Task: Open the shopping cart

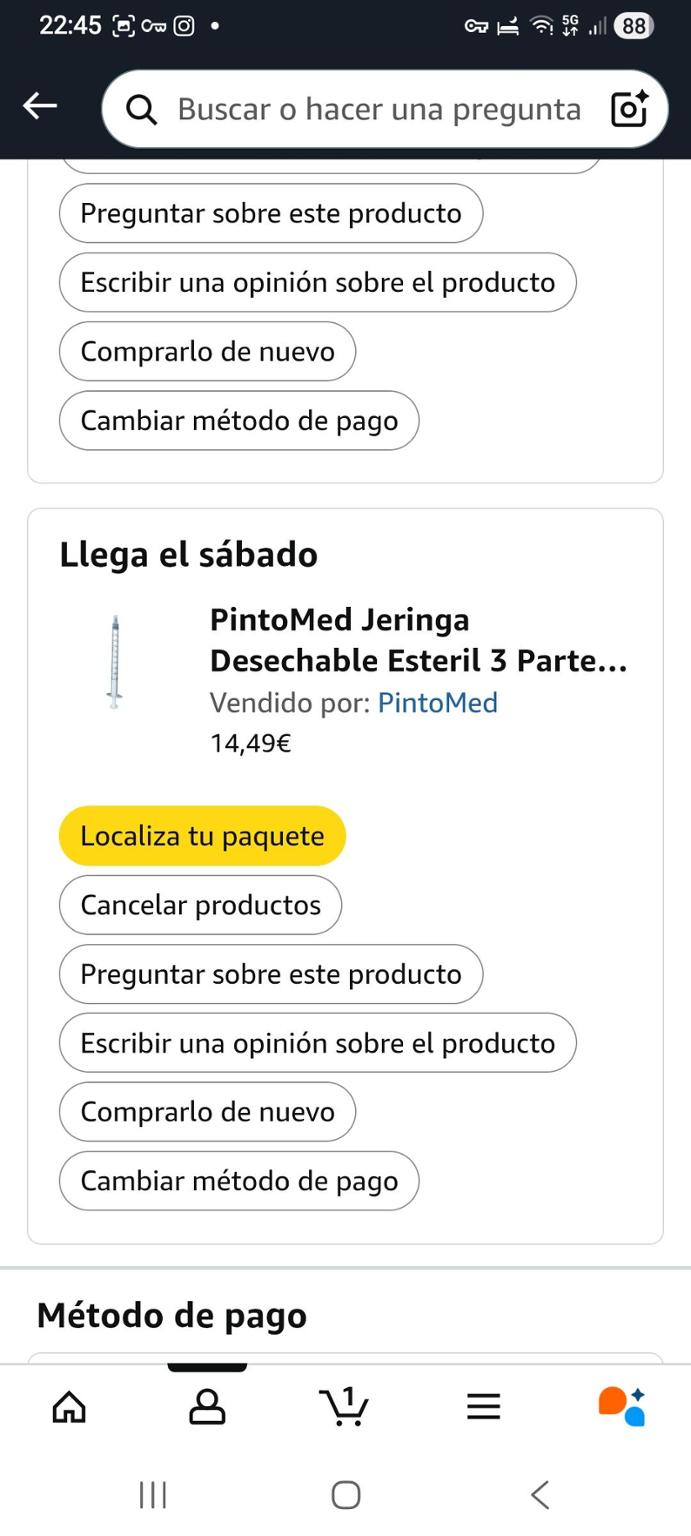Action: [344, 1407]
